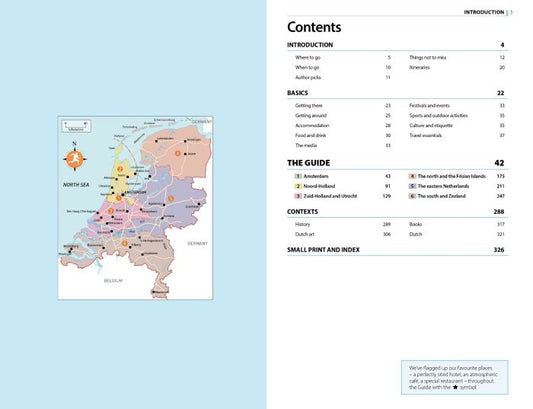Viewport: 533px width, 409px height.
Task: Click the purple chapter 5 square beside eastern Netherlands
Action: point(412,186)
